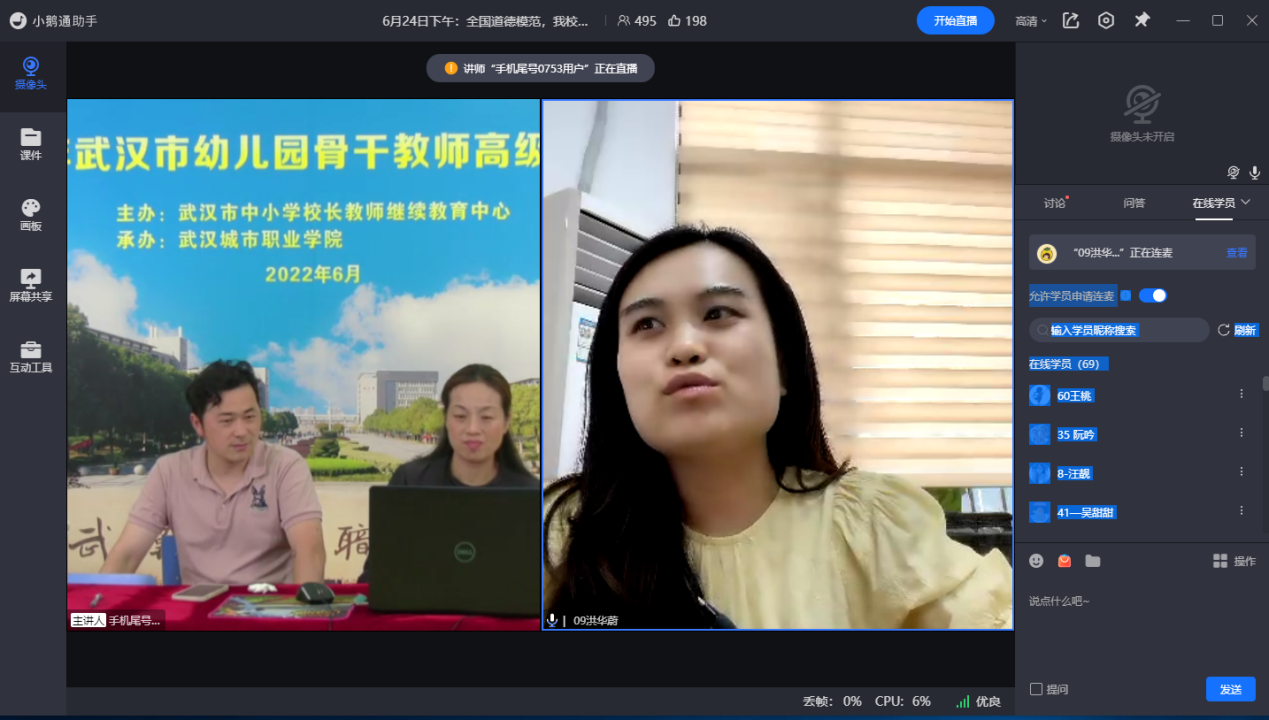Check the 提问 checkbox
1269x720 pixels.
click(1036, 689)
